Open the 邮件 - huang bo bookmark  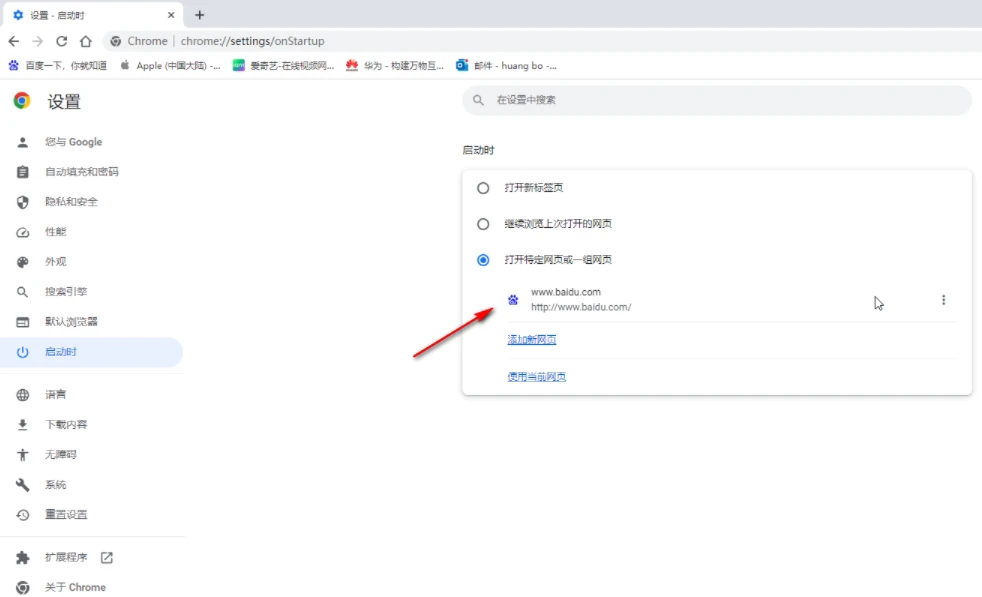pos(506,65)
